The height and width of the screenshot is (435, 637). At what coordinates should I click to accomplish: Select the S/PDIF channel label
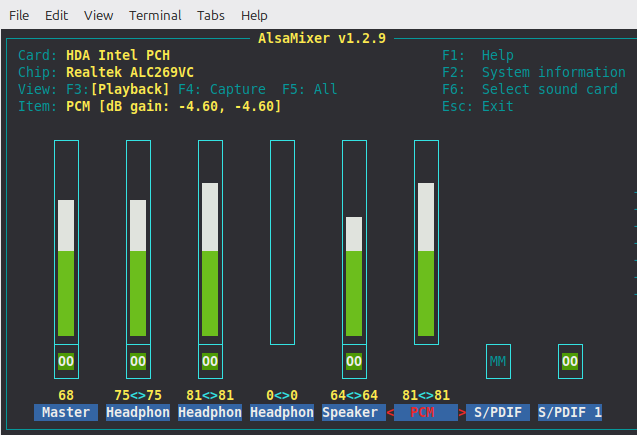click(x=498, y=412)
